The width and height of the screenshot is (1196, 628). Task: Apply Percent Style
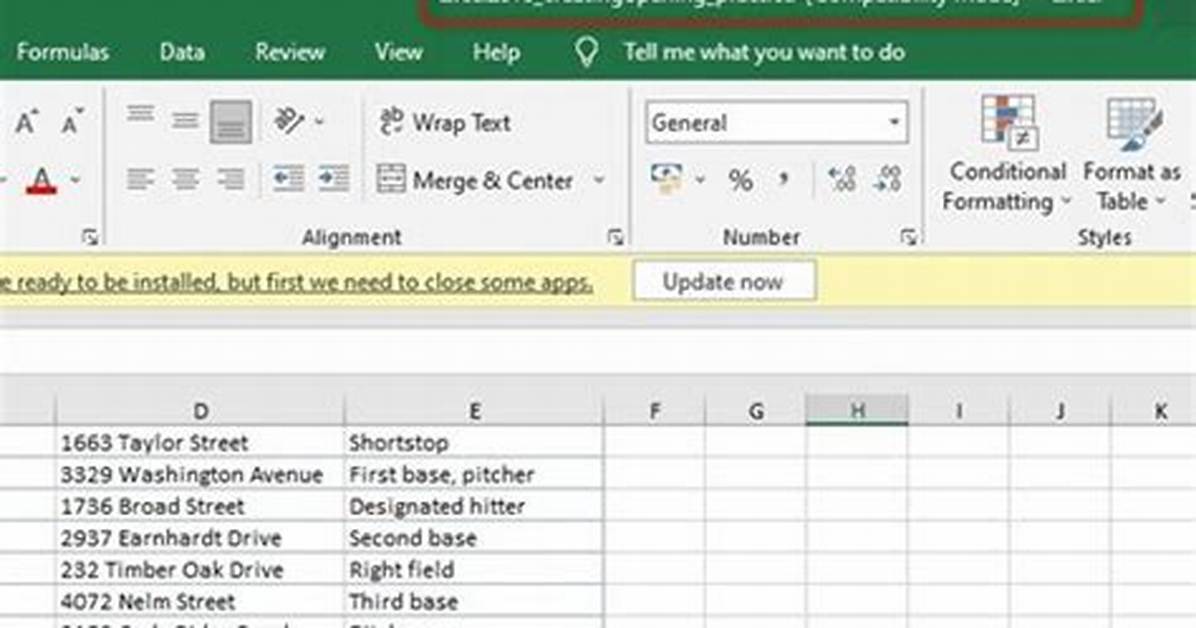741,181
